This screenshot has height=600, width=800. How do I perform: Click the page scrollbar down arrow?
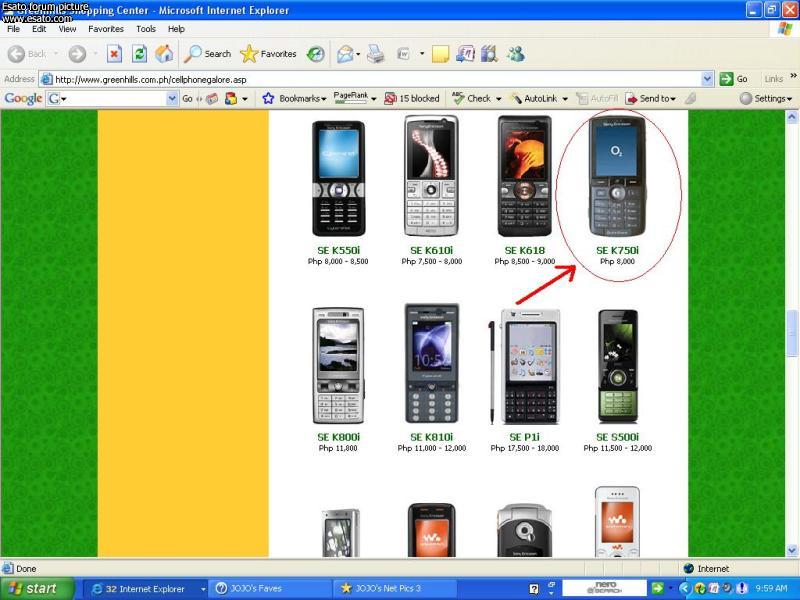pyautogui.click(x=792, y=551)
